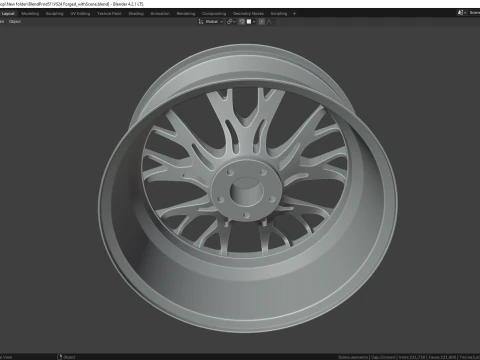Click the Blender 4.2.1 LTS window title
480x360 pixels.
coord(128,4)
